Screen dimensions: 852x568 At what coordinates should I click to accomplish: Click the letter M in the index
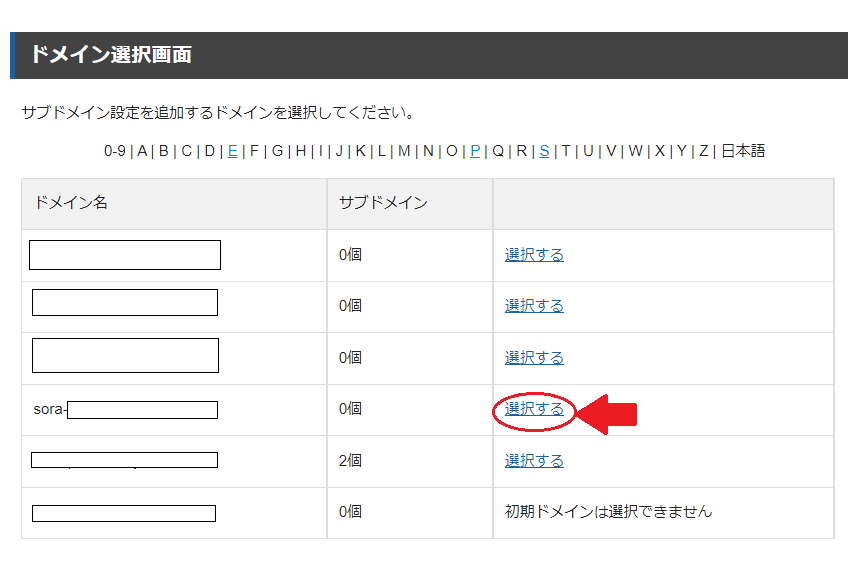tap(404, 151)
